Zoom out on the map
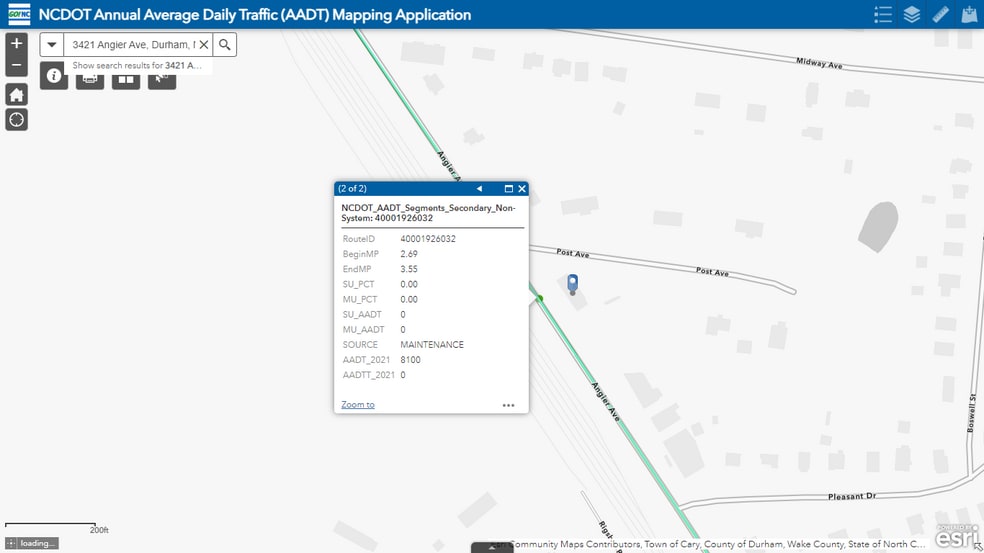 [x=16, y=65]
